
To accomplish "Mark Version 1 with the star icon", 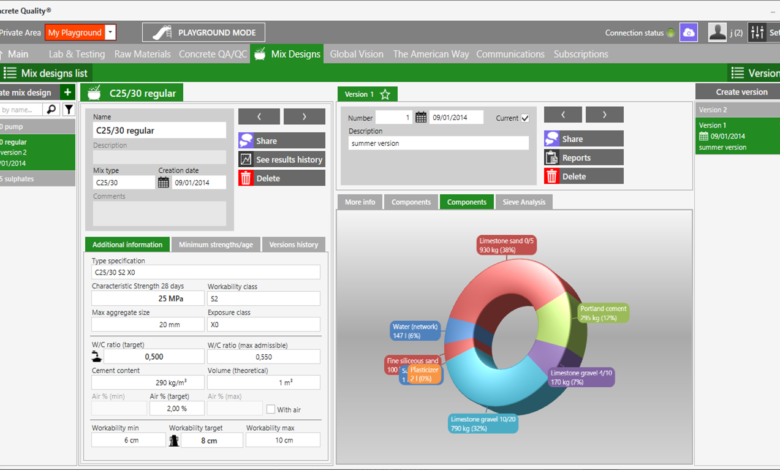I will coord(385,94).
